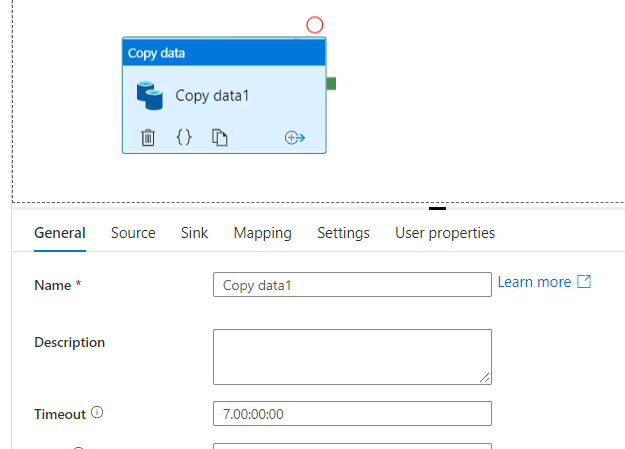625x449 pixels.
Task: Select the Settings tab
Action: point(343,233)
